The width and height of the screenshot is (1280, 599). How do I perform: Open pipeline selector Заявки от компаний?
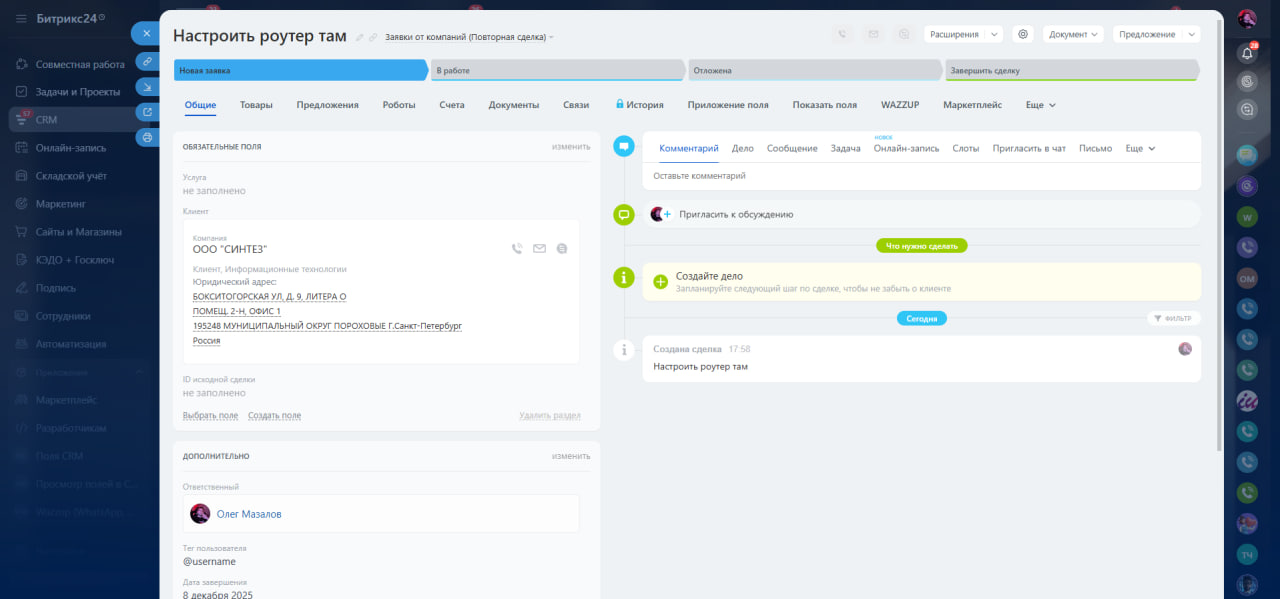[x=468, y=37]
